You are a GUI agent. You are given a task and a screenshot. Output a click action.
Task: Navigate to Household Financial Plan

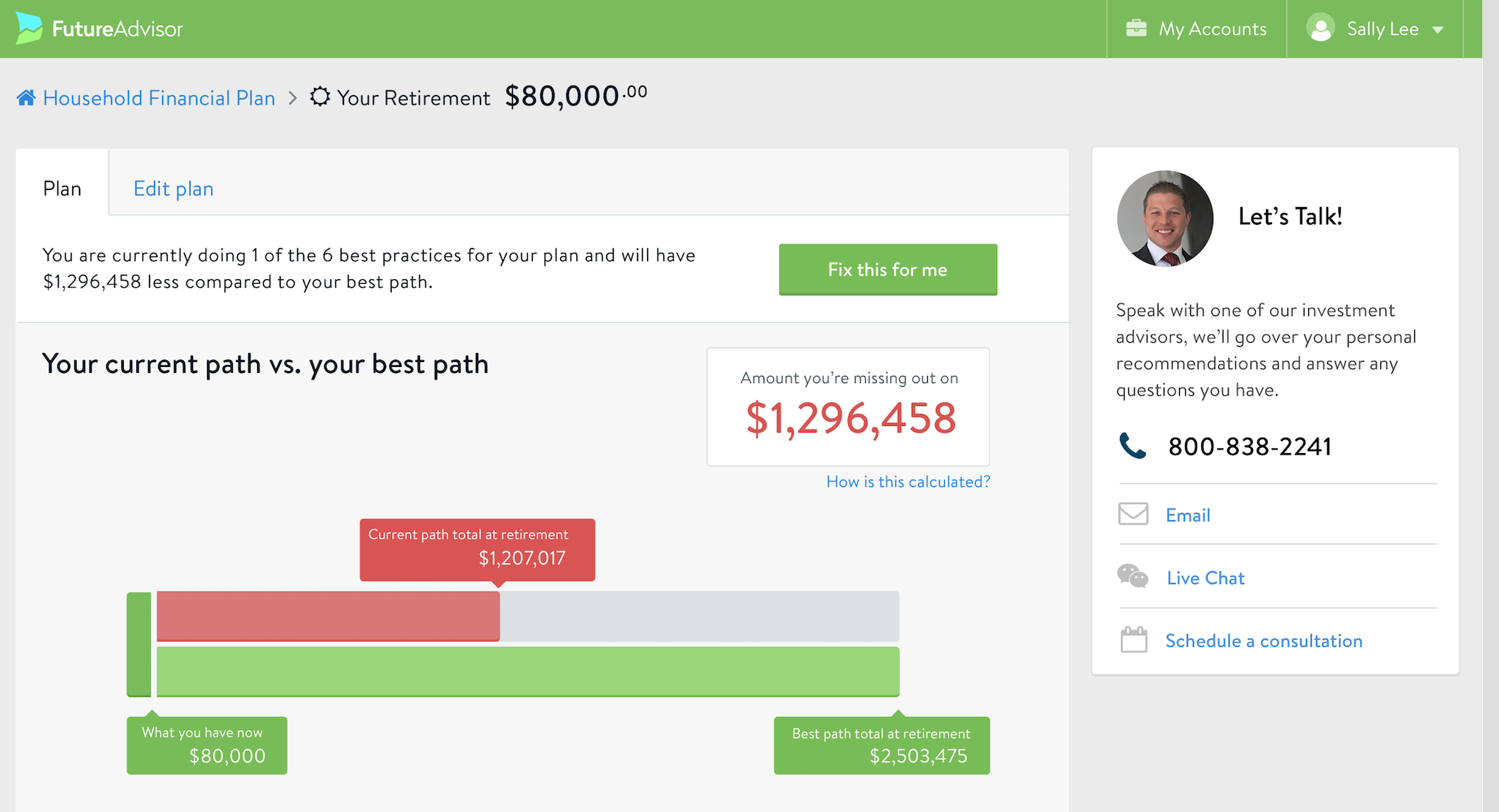click(158, 97)
